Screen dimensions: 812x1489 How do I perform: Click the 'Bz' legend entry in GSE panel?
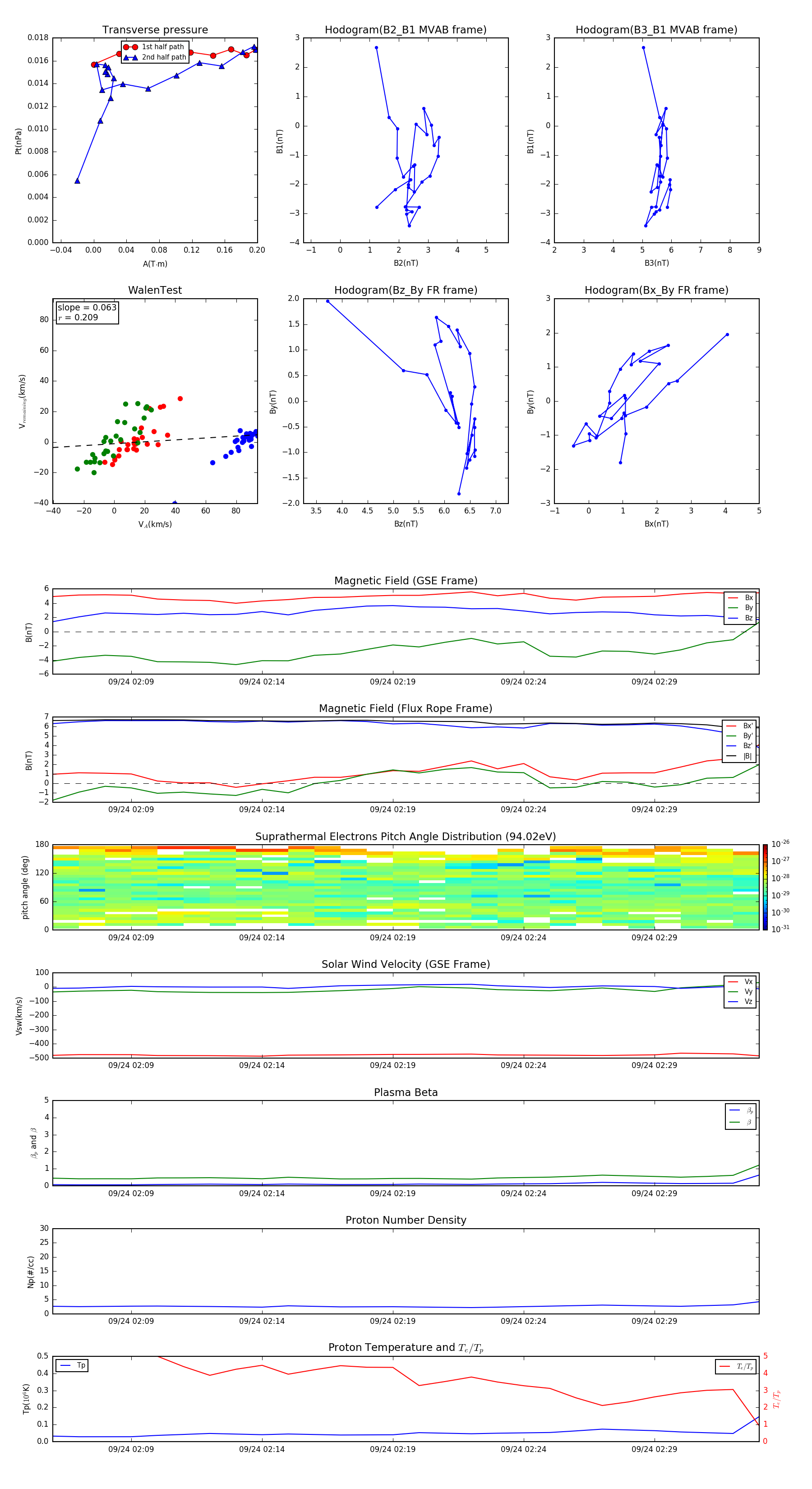click(x=740, y=618)
